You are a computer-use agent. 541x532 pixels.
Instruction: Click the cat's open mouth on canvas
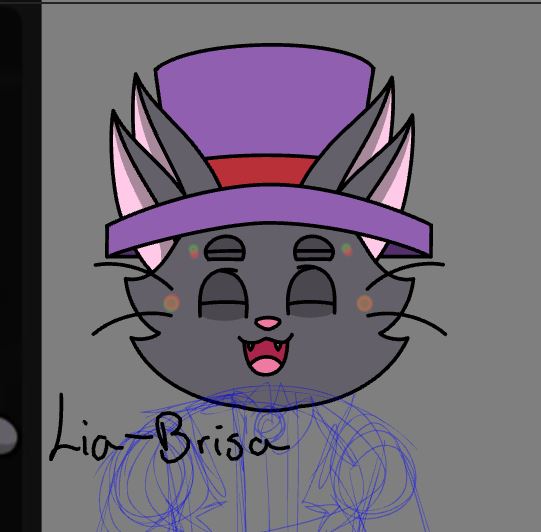tap(266, 355)
